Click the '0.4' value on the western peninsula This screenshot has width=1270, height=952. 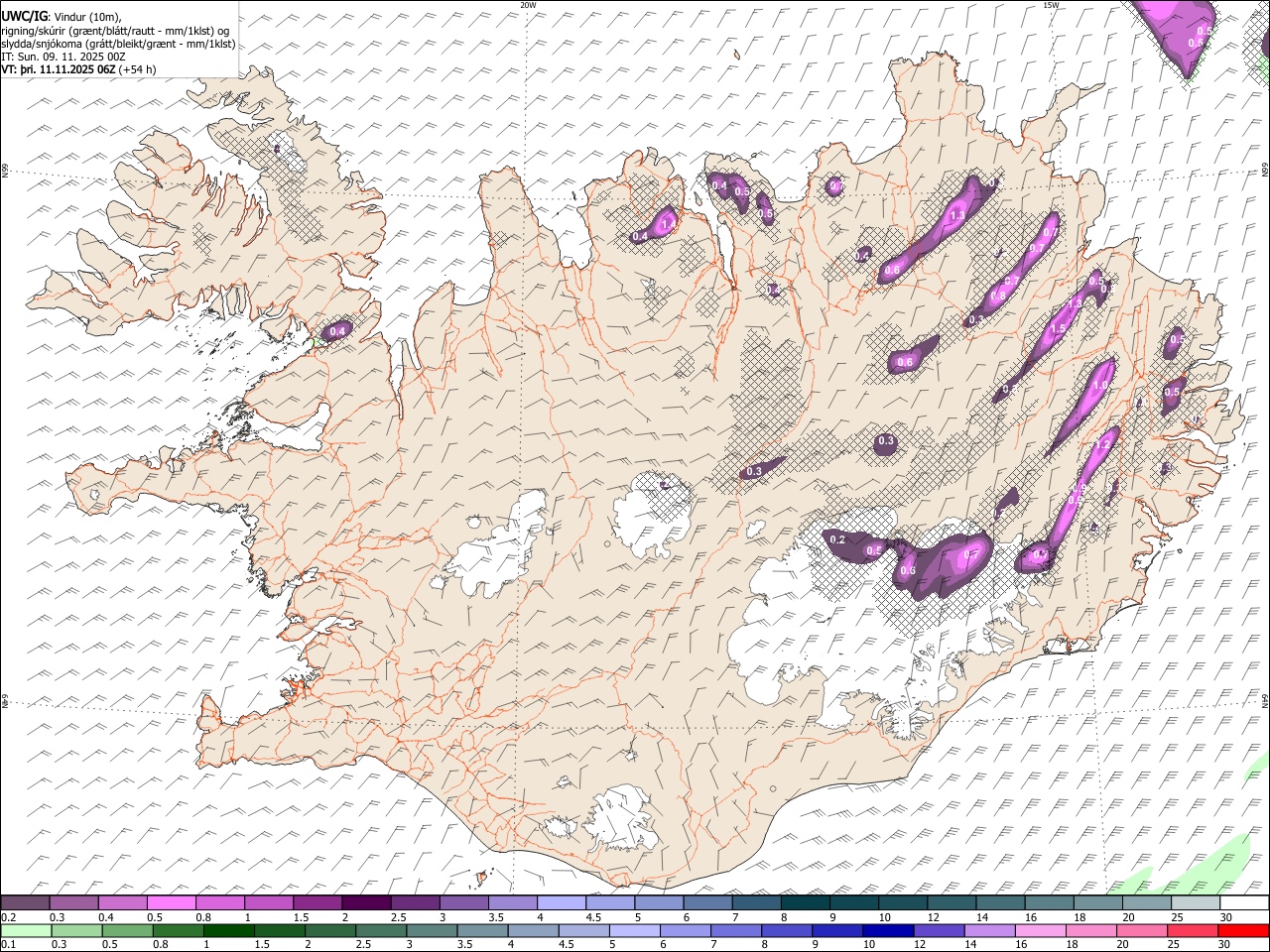[337, 331]
